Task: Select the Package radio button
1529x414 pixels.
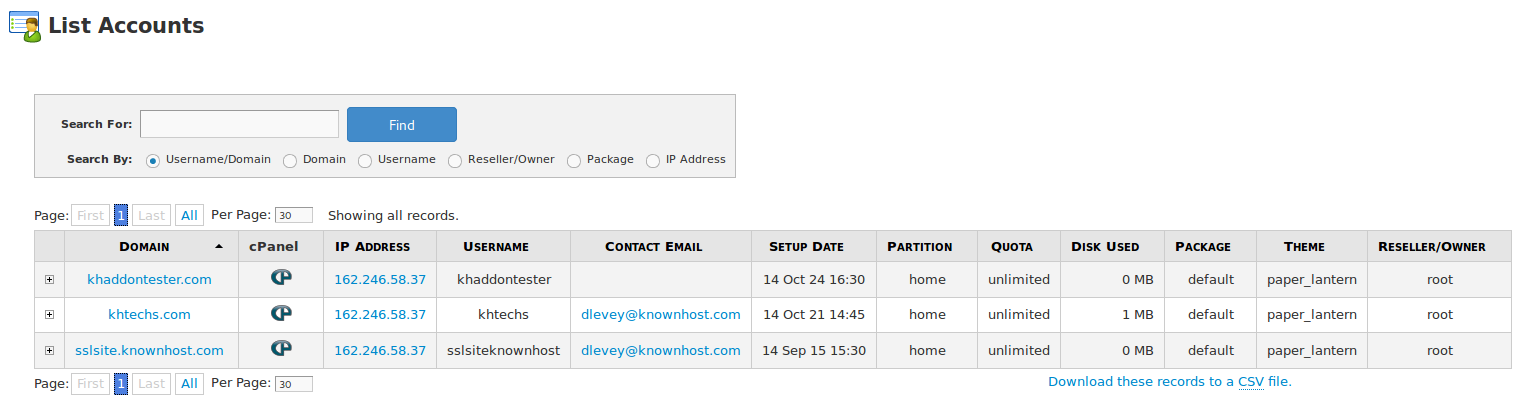Action: tap(574, 160)
